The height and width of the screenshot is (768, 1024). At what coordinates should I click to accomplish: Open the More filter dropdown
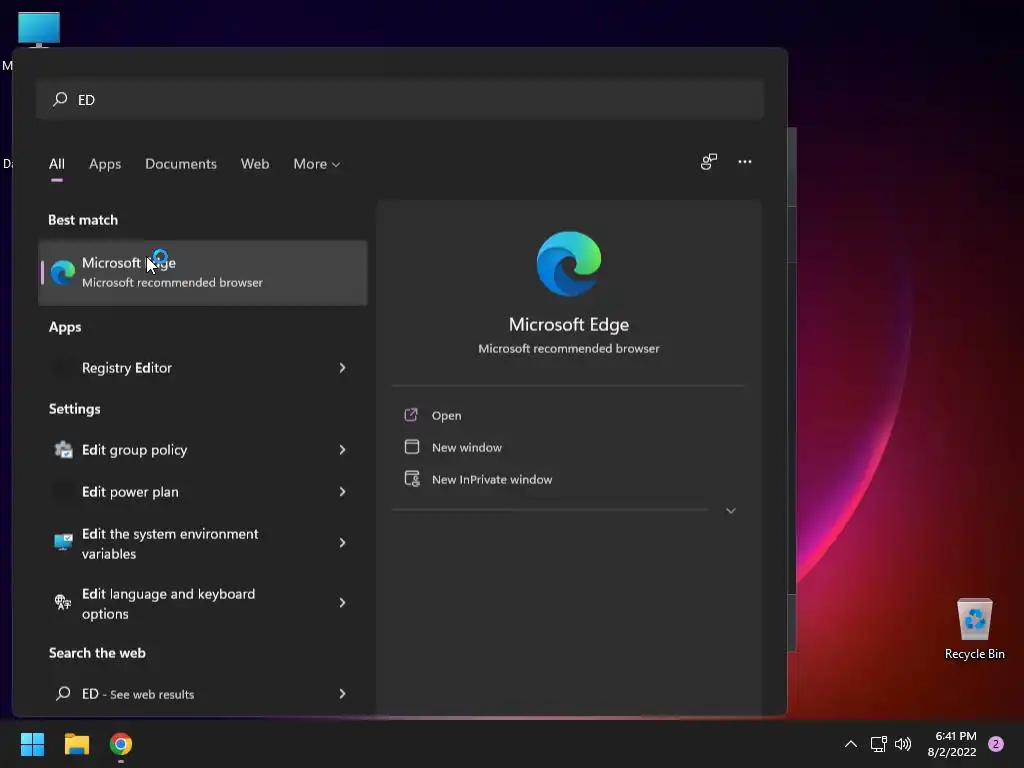tap(317, 164)
